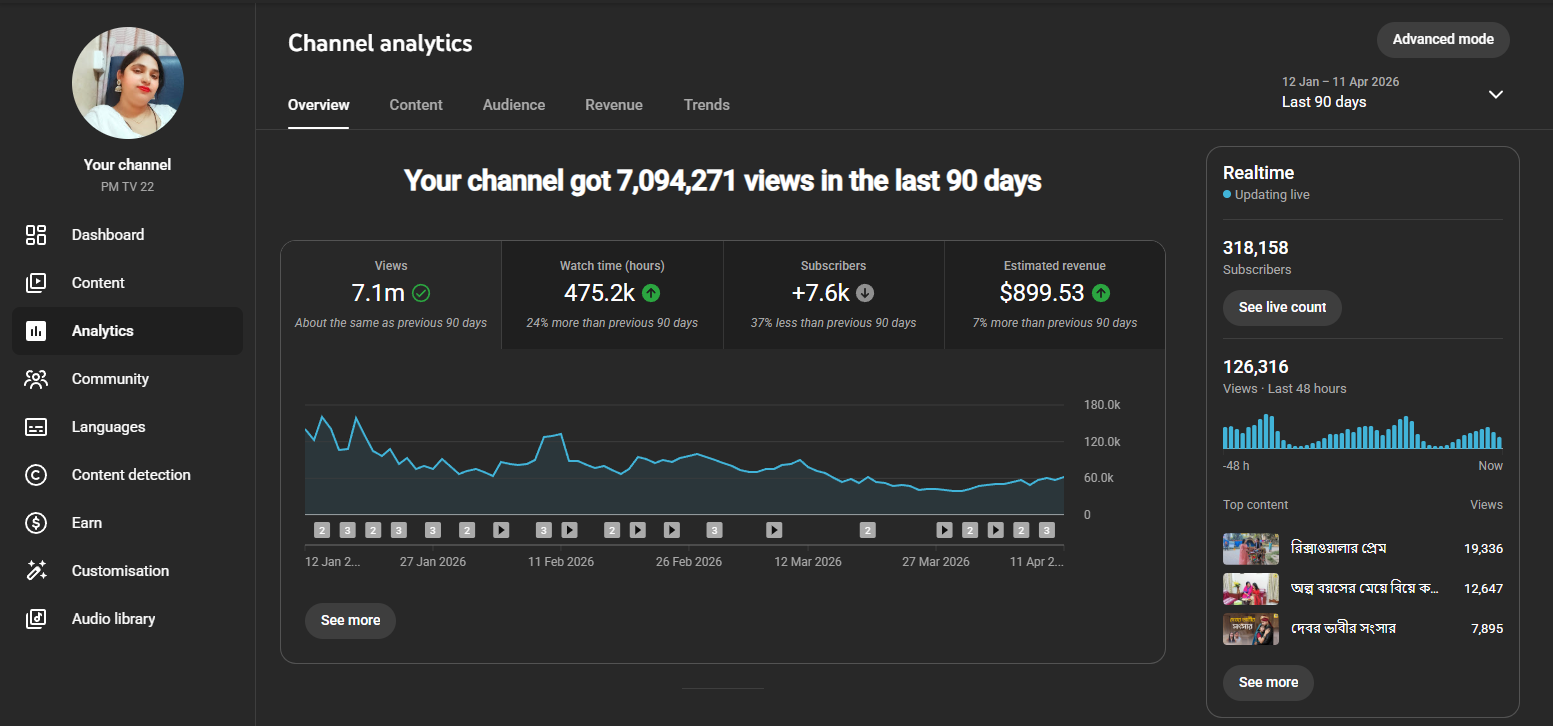Open Audio library via its icon
1553x726 pixels.
click(x=36, y=619)
